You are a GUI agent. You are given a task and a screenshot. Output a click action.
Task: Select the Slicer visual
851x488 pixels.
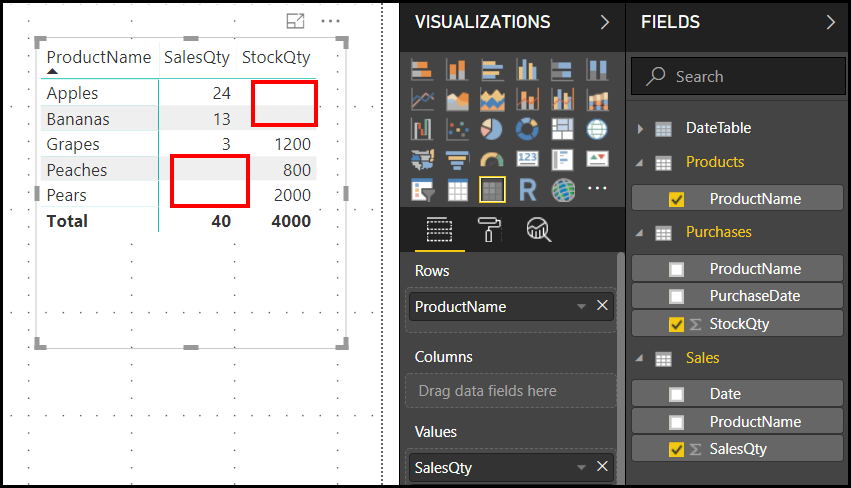coord(422,190)
